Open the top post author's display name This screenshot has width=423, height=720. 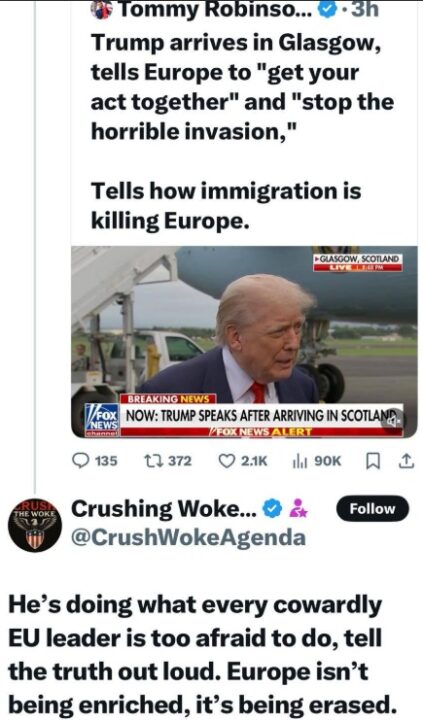coord(216,10)
